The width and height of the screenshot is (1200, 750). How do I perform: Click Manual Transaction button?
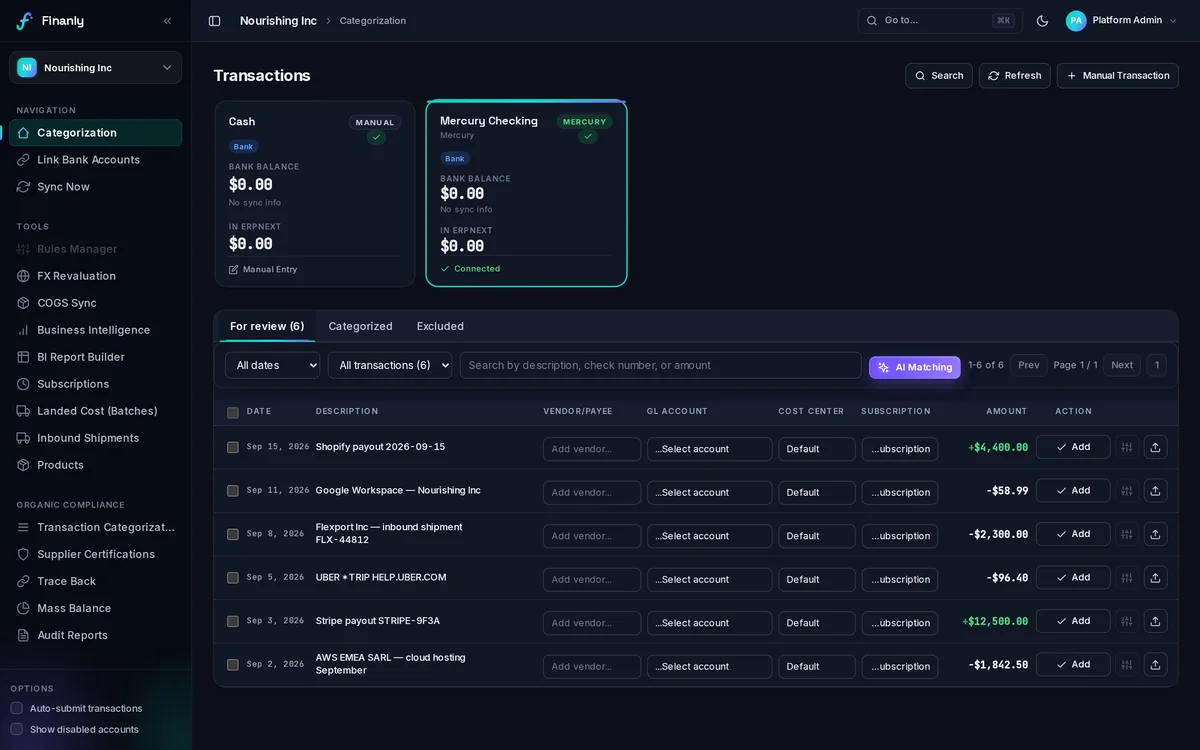1118,76
